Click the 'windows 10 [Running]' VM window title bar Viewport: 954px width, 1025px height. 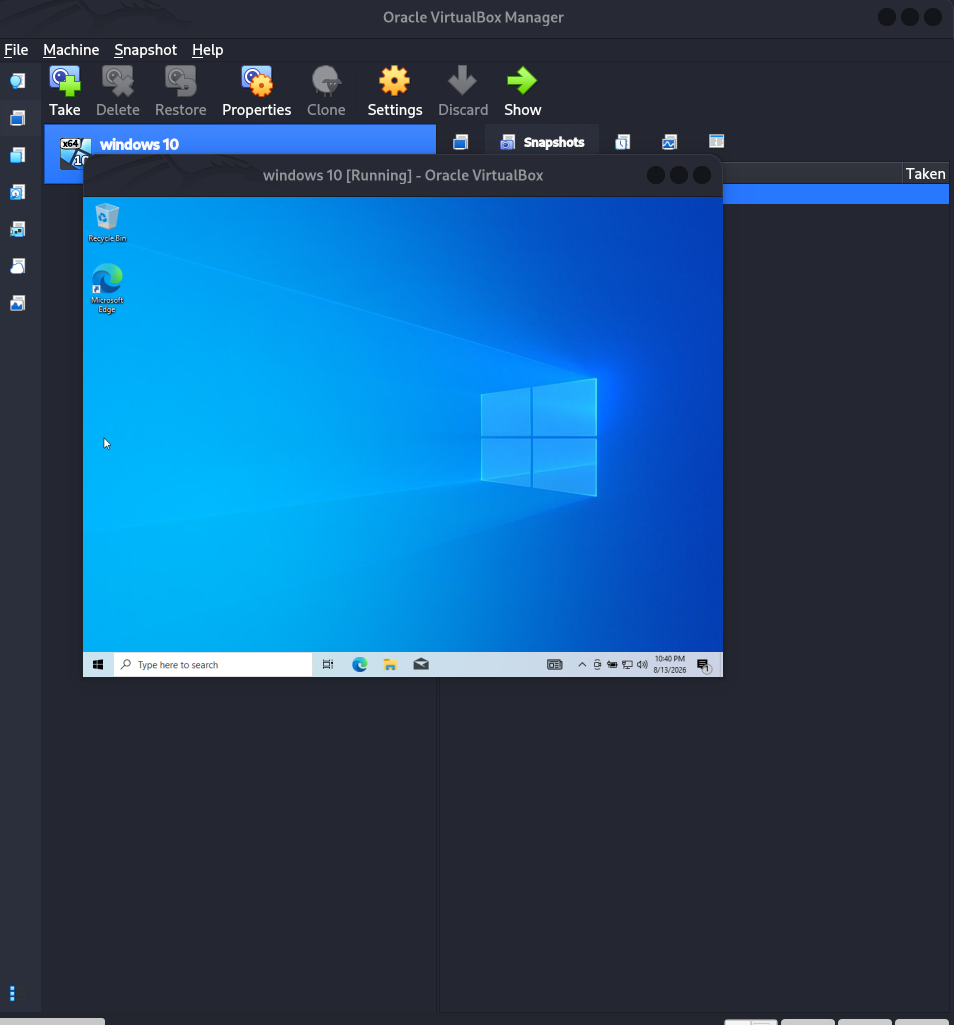[403, 175]
